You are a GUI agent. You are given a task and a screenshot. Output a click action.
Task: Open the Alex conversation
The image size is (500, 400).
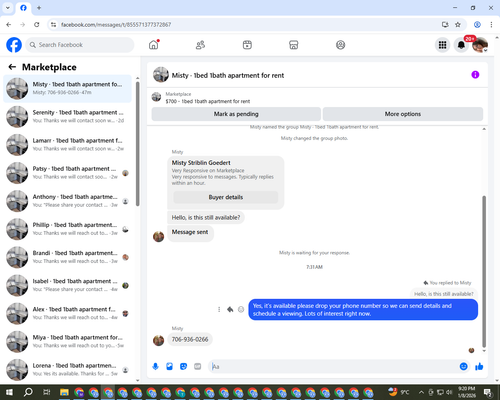coord(68,313)
